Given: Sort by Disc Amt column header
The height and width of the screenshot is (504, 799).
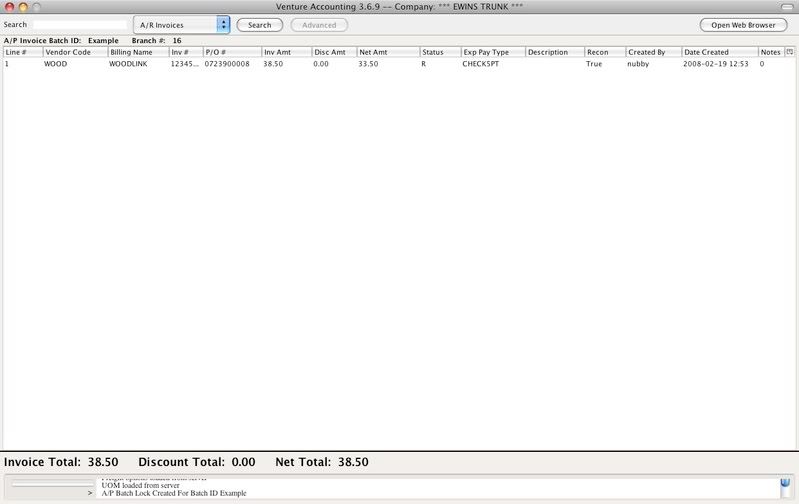Looking at the screenshot, I should tap(334, 52).
